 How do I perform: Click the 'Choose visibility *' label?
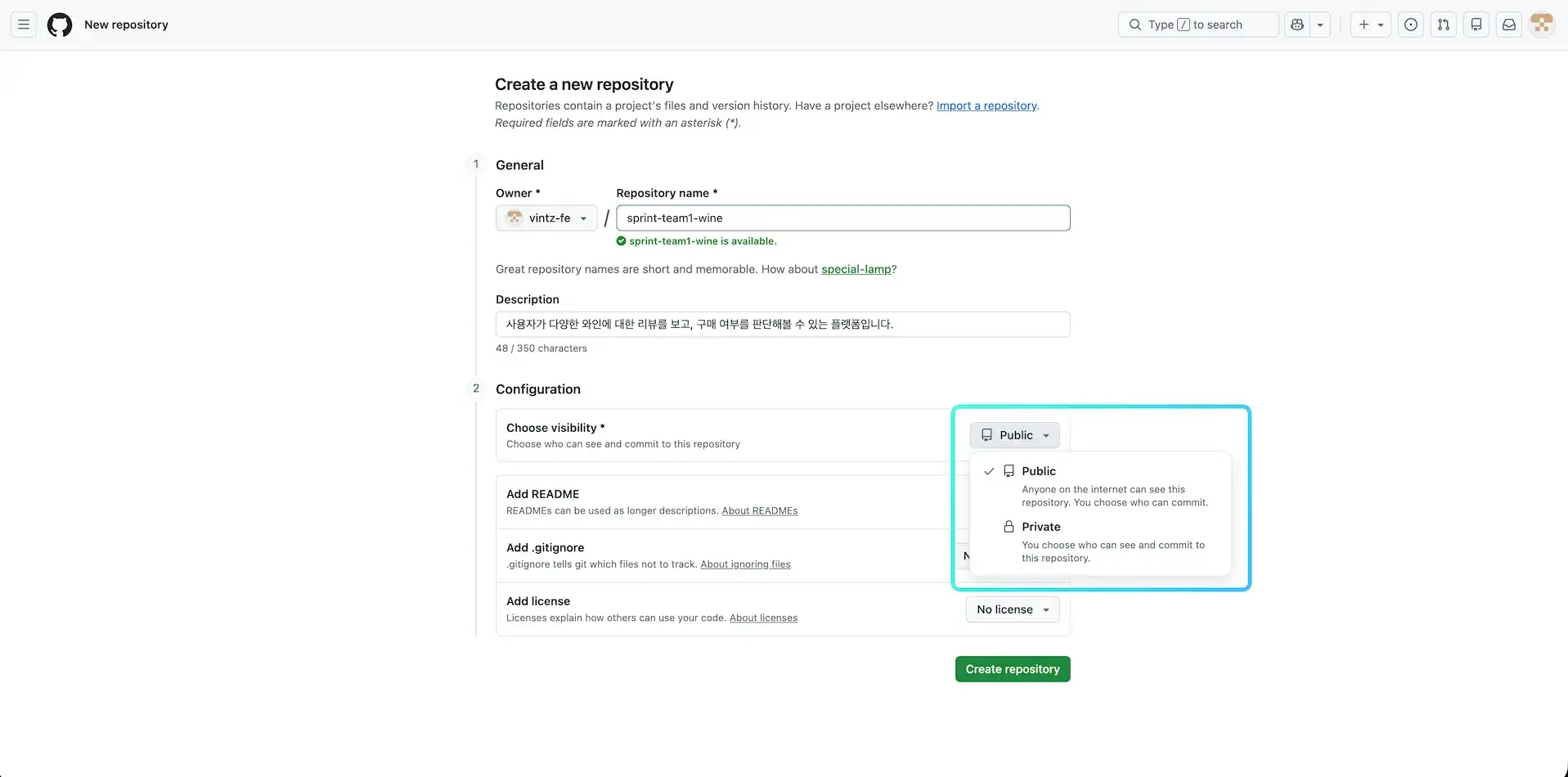(555, 428)
